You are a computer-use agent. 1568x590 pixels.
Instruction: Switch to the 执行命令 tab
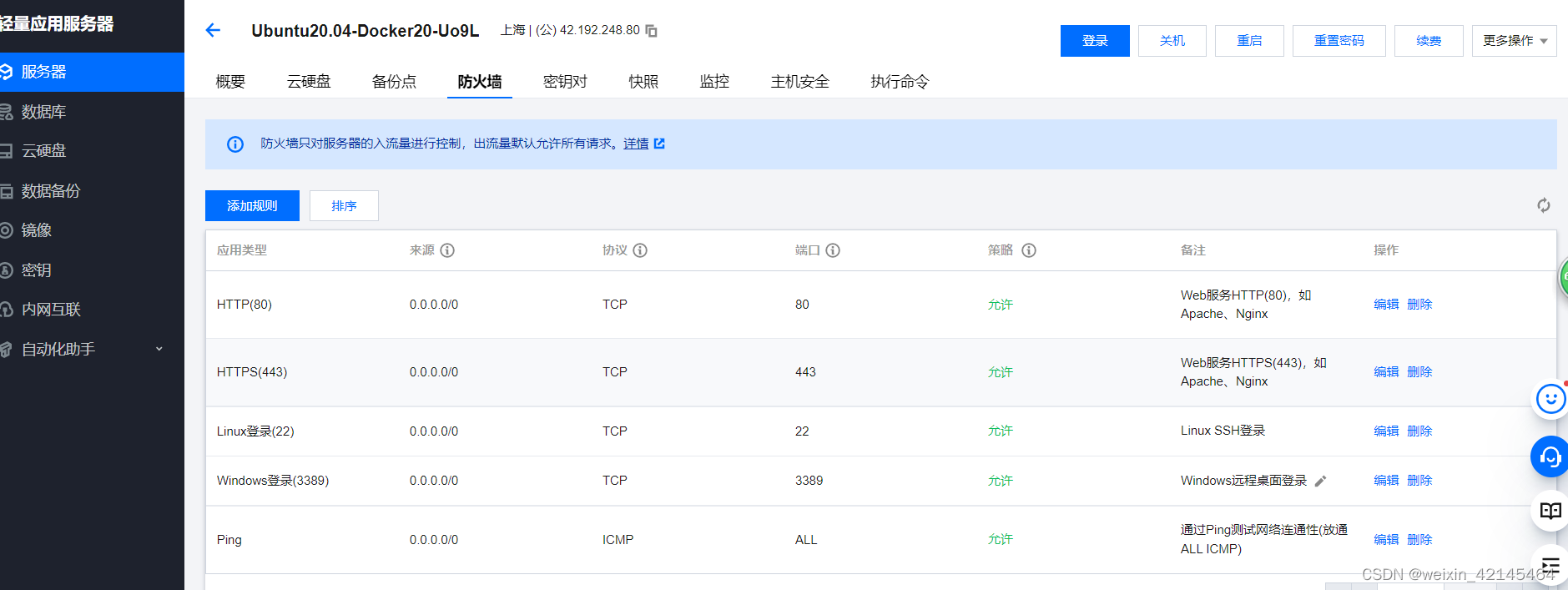click(900, 82)
